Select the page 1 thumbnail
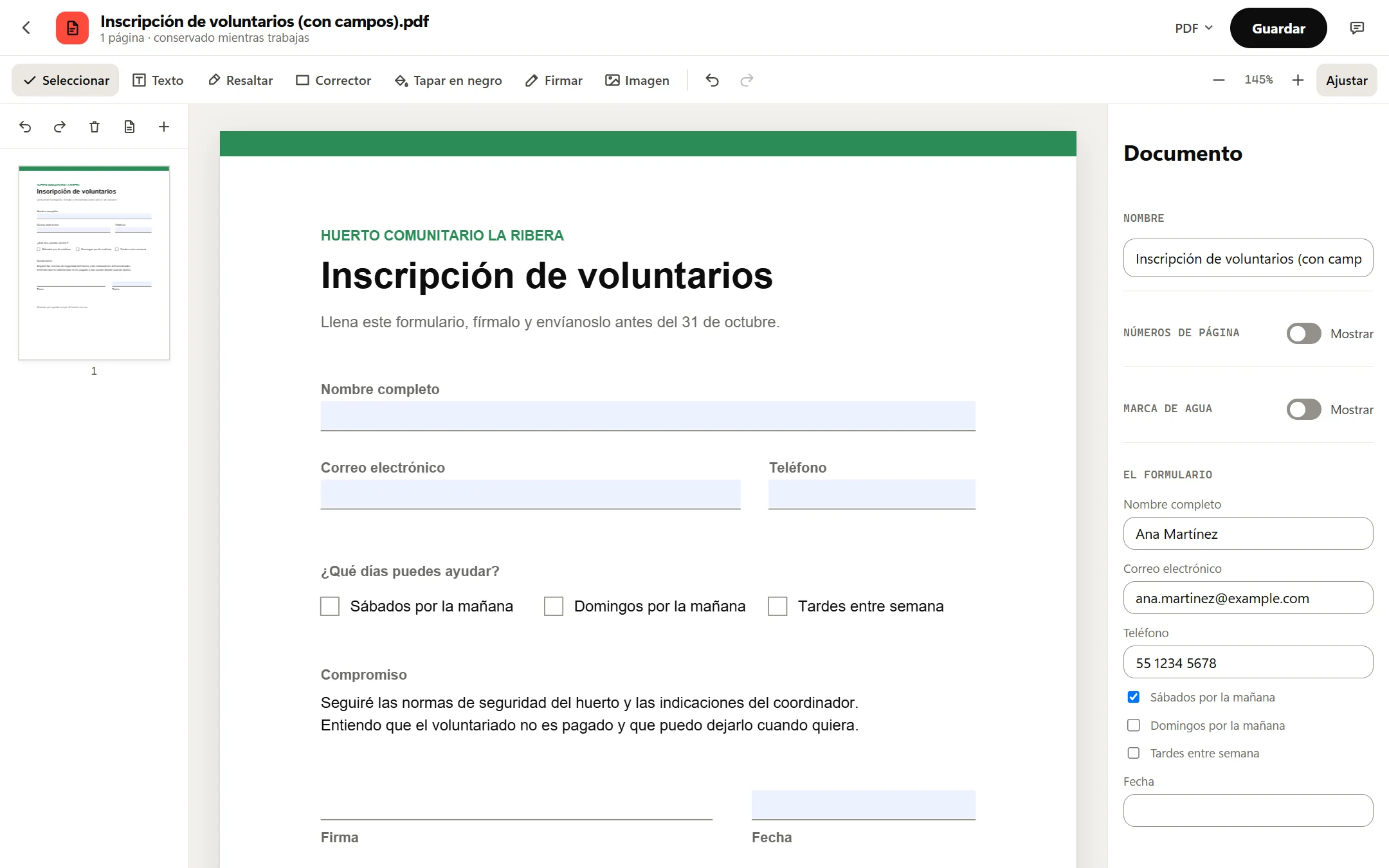Viewport: 1389px width, 868px height. pyautogui.click(x=94, y=263)
